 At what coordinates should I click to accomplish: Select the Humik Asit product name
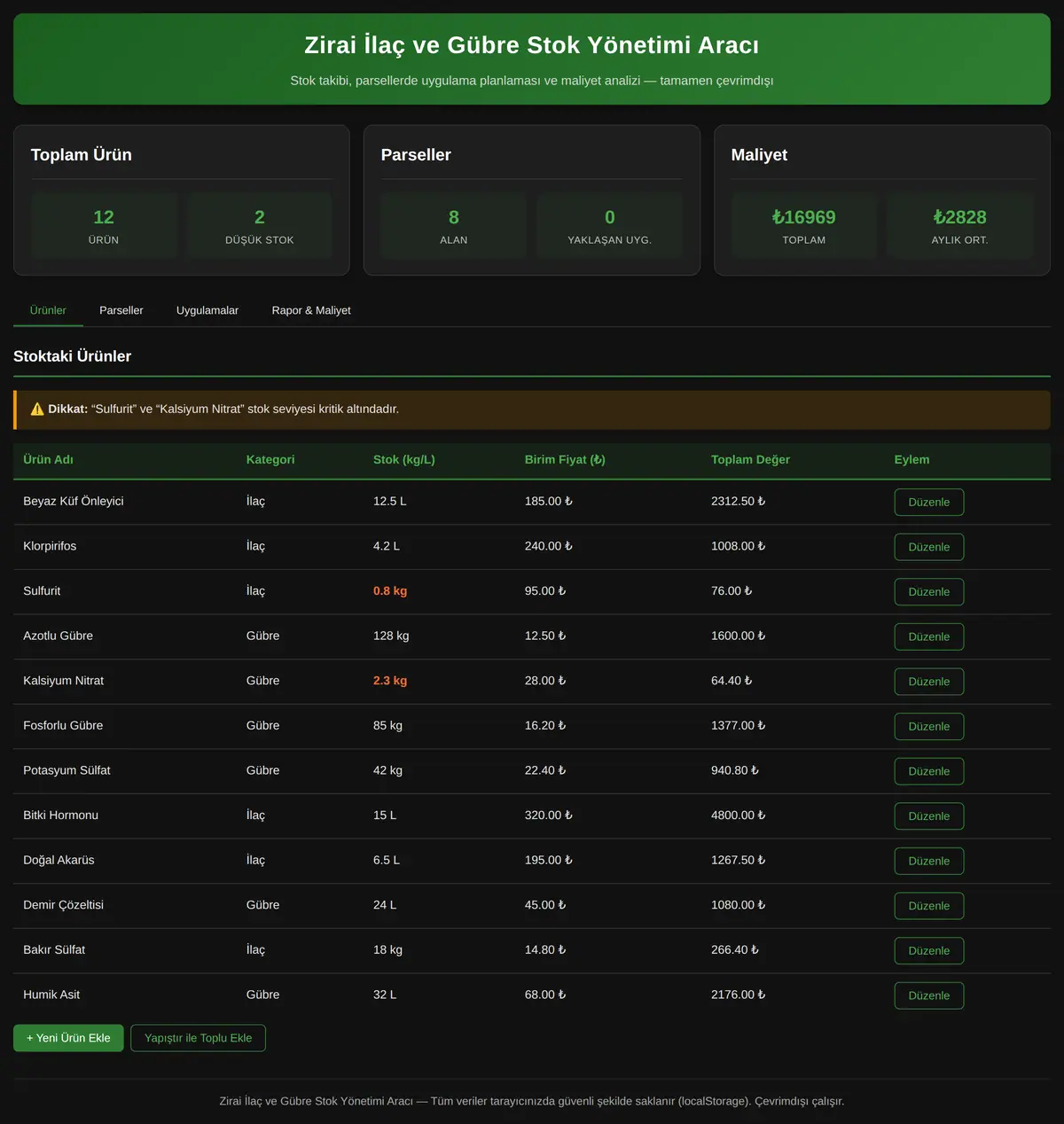pos(51,995)
